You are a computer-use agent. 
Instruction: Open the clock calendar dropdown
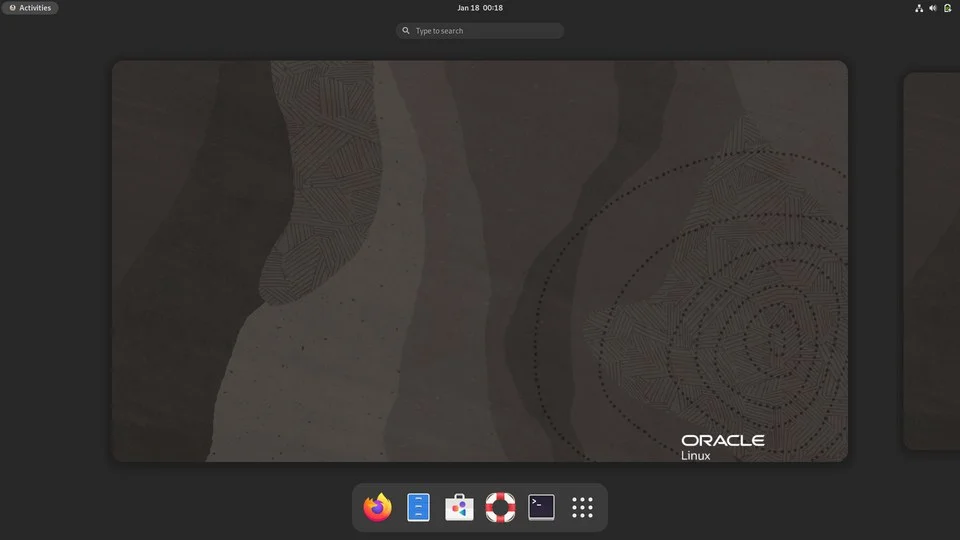(480, 8)
